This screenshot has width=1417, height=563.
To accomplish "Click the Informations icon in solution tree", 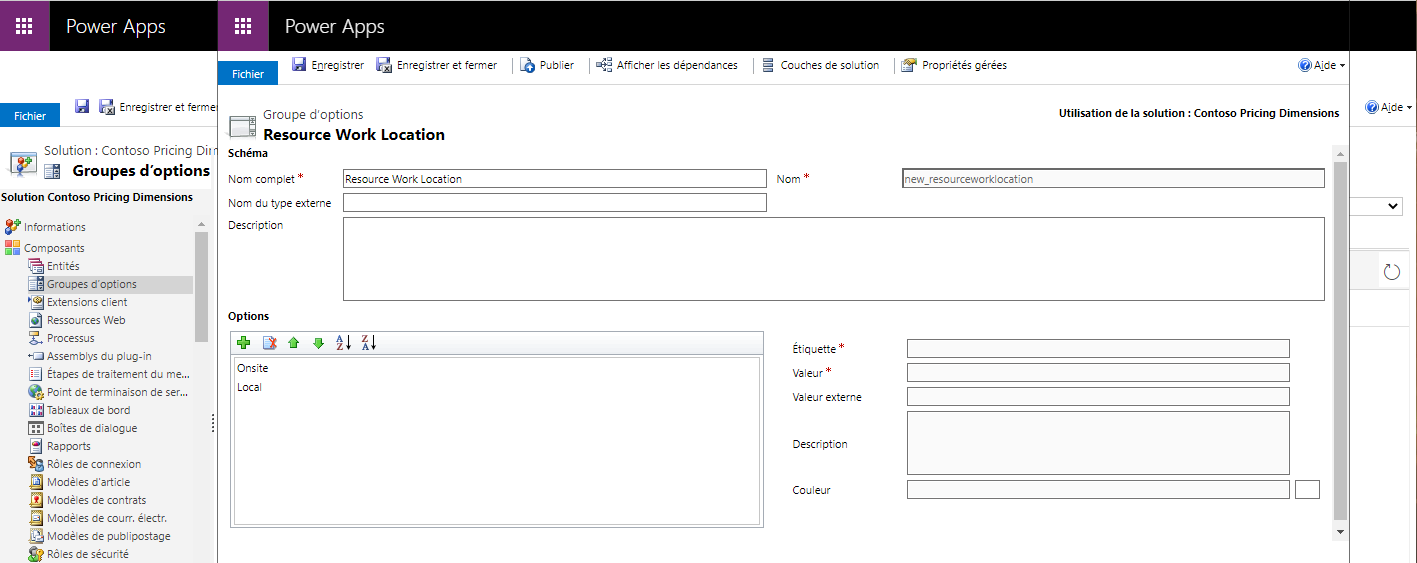I will 13,226.
